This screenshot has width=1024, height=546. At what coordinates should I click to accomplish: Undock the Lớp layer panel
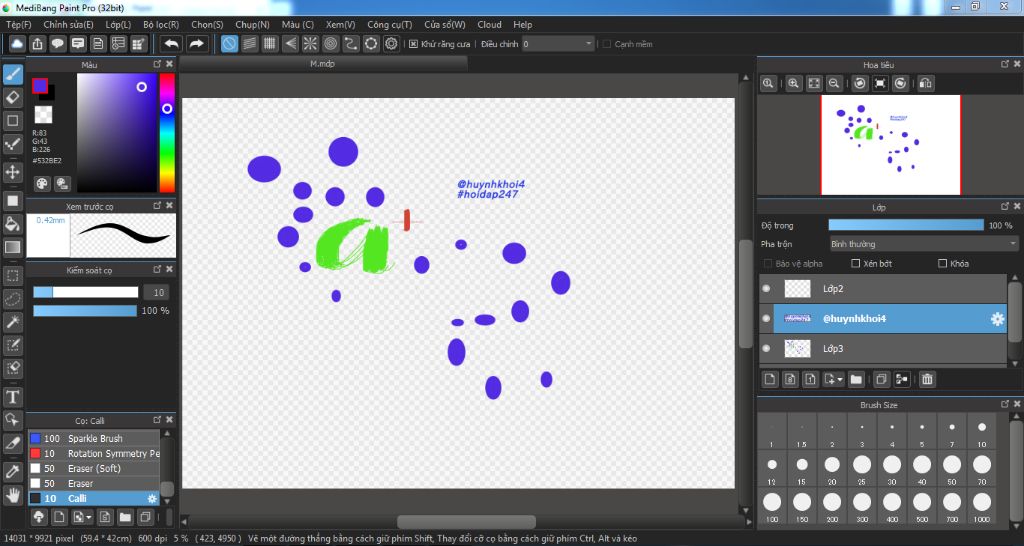(x=1005, y=206)
